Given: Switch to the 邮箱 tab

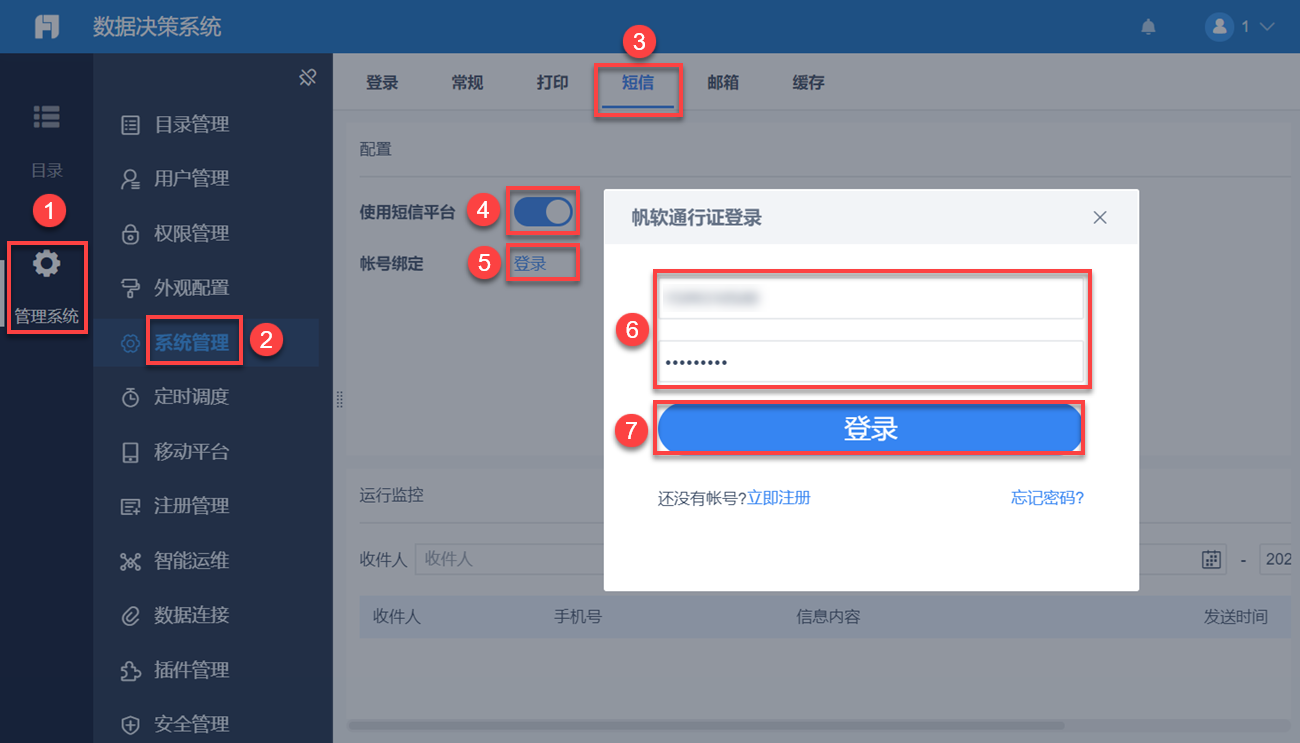Looking at the screenshot, I should [x=723, y=83].
